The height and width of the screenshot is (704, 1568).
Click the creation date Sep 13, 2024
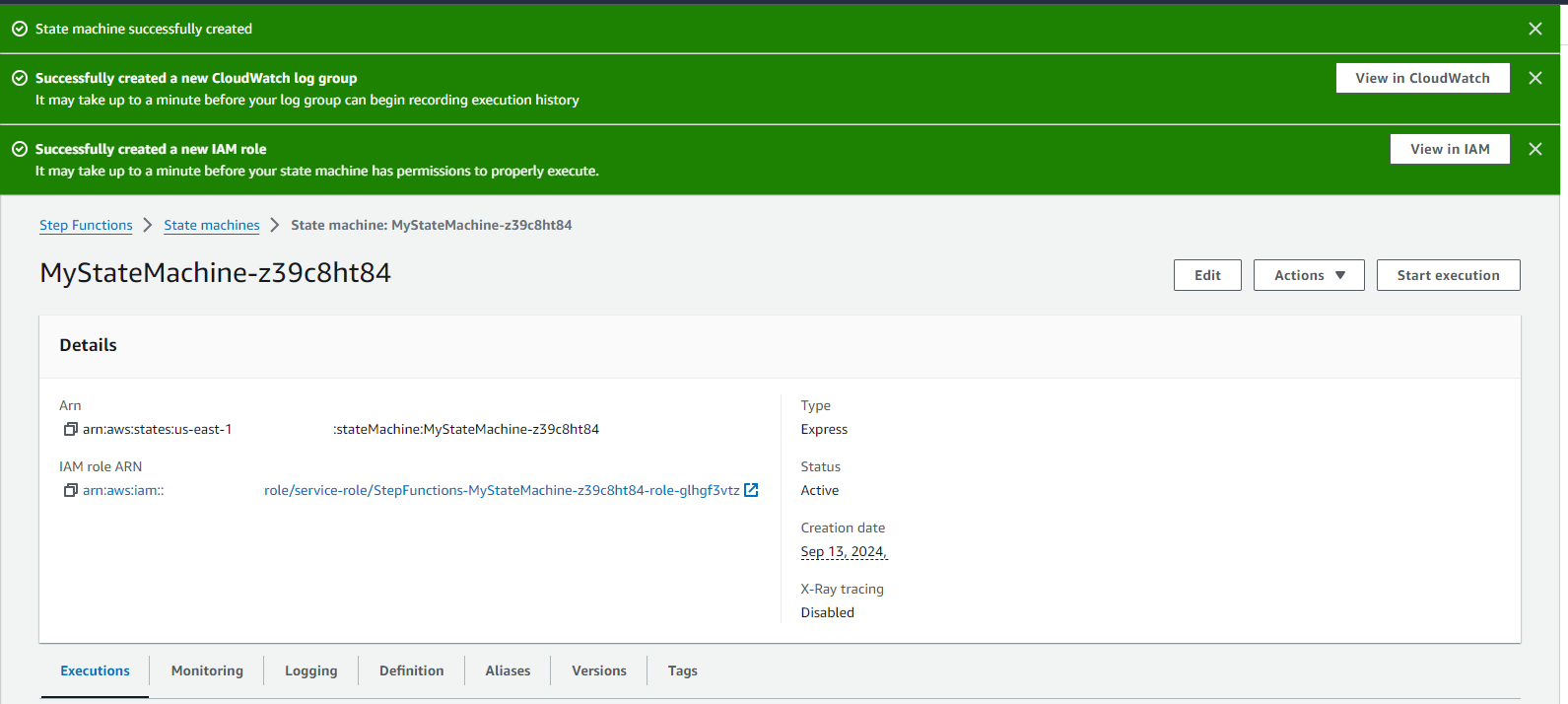(x=844, y=552)
